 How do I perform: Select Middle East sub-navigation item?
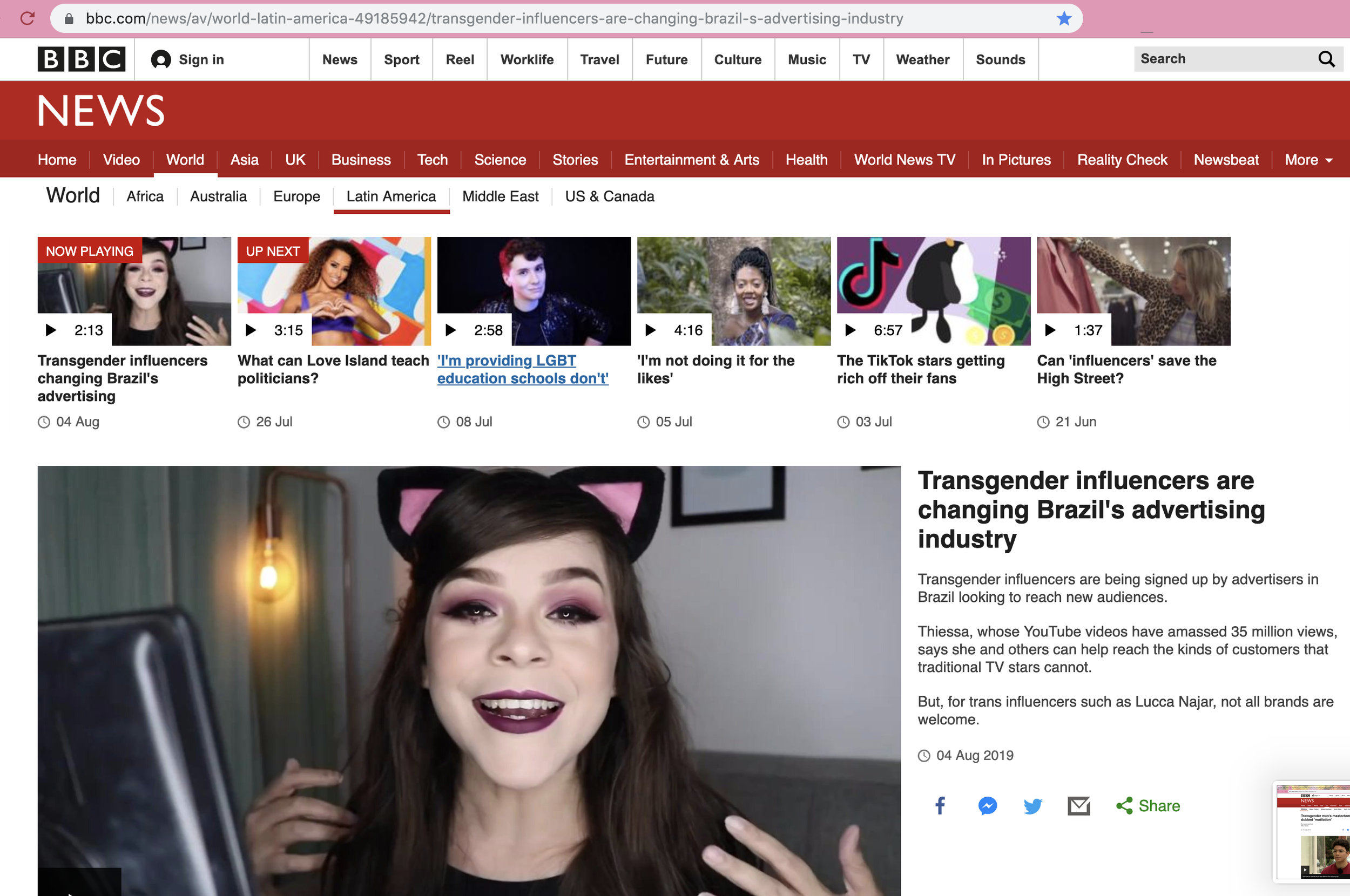[x=500, y=196]
